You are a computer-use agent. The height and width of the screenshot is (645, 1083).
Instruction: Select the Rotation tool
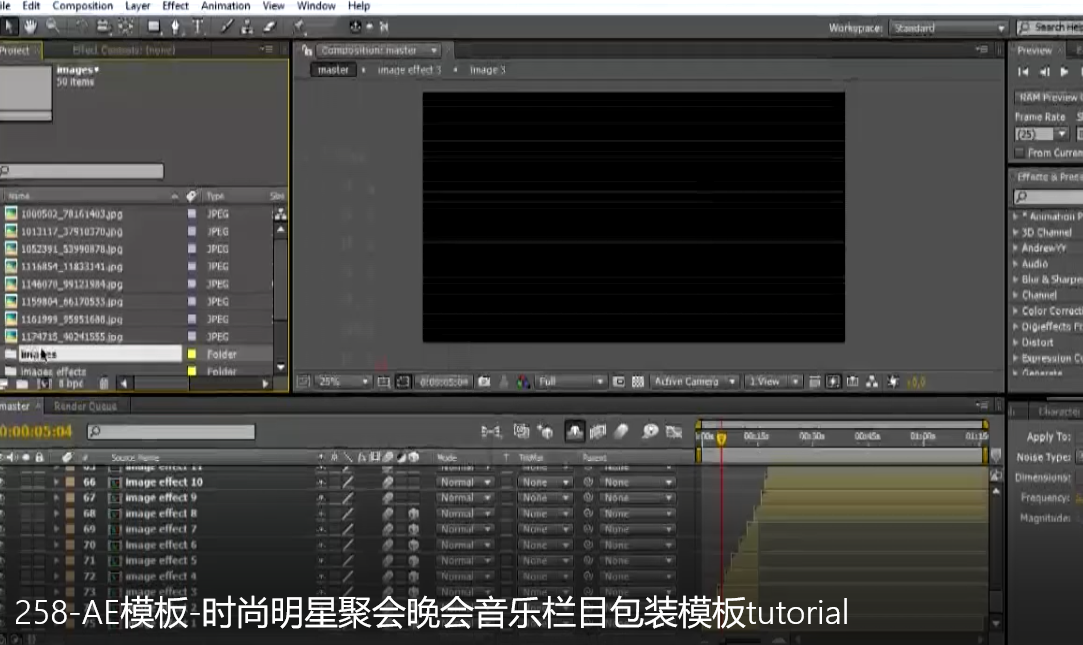(82, 27)
